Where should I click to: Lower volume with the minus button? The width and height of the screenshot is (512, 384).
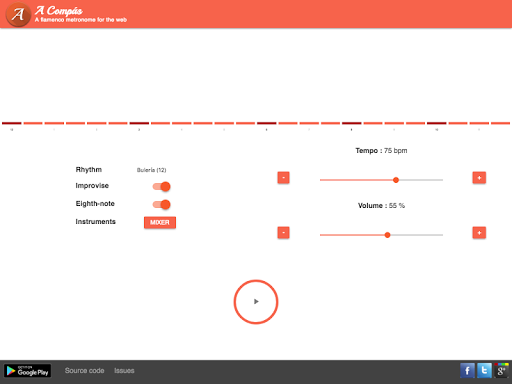pyautogui.click(x=283, y=233)
